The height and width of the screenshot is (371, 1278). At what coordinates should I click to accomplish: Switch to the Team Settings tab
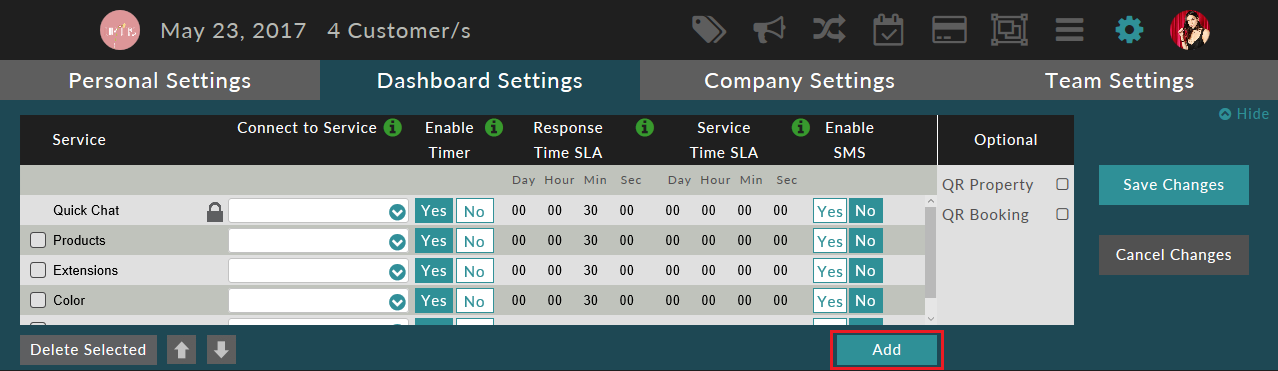[x=1119, y=80]
